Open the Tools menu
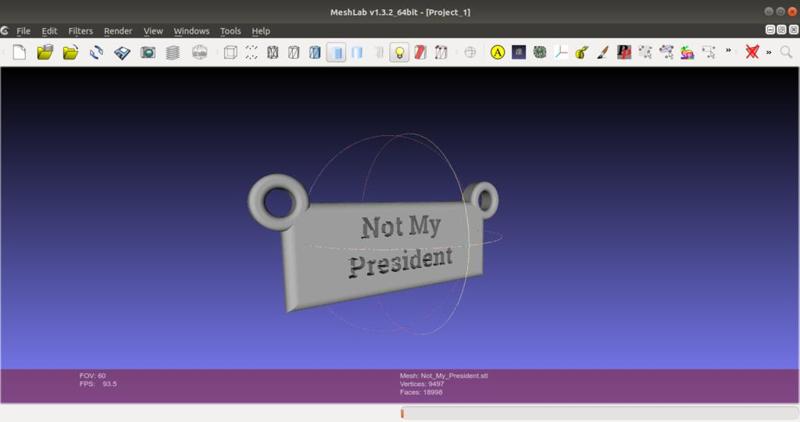Screen dimensions: 800x422 pyautogui.click(x=230, y=31)
